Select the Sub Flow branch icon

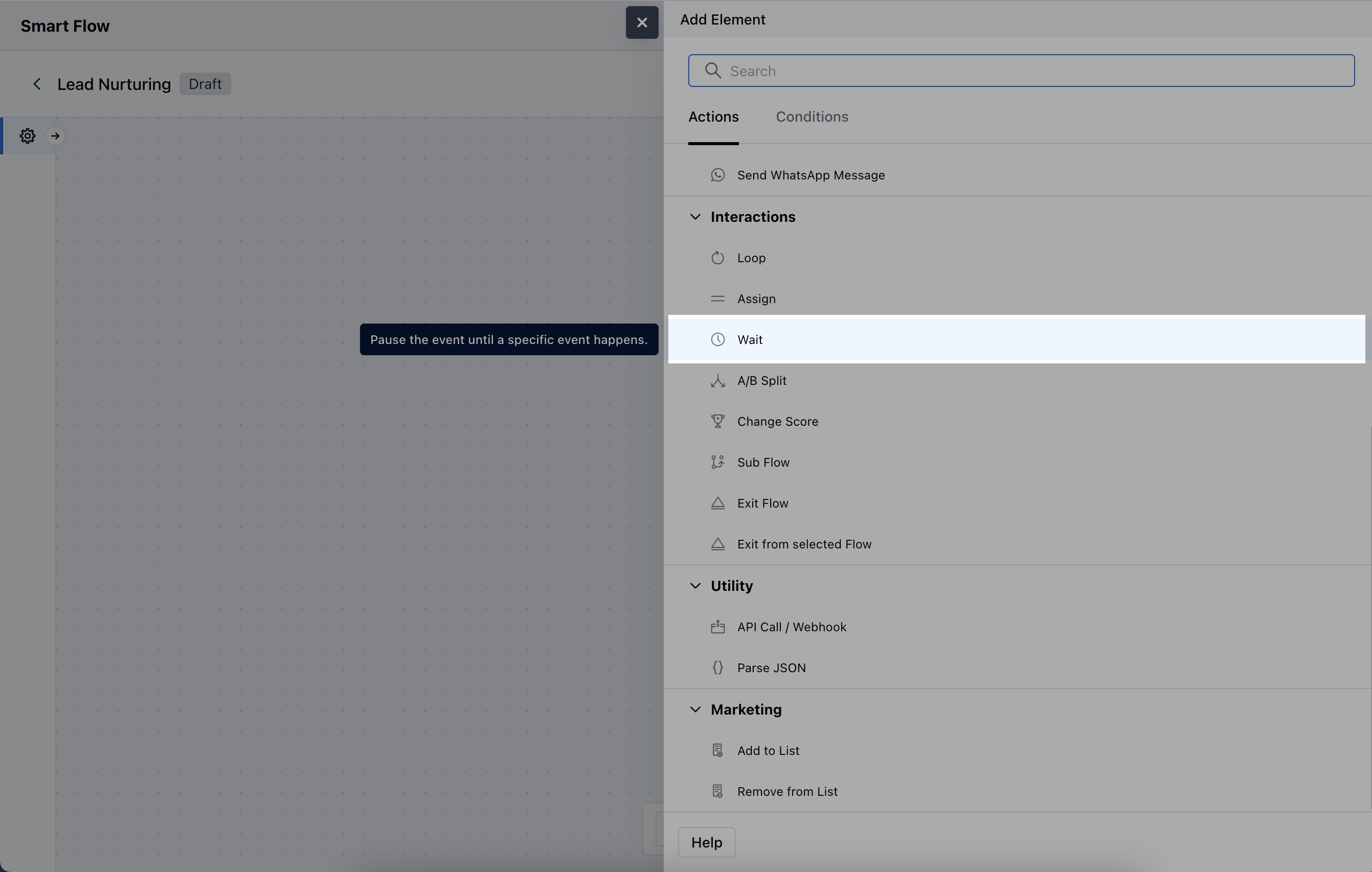pos(717,462)
